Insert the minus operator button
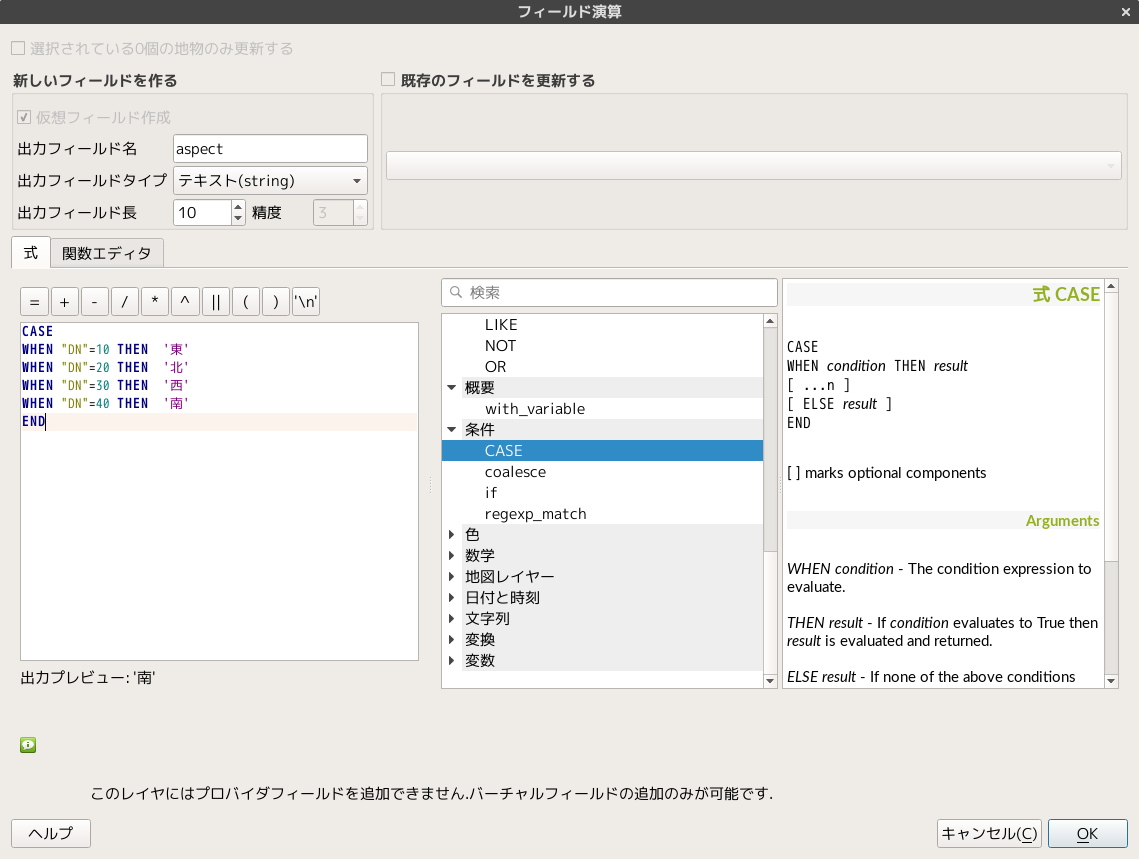This screenshot has width=1139, height=859. point(94,302)
